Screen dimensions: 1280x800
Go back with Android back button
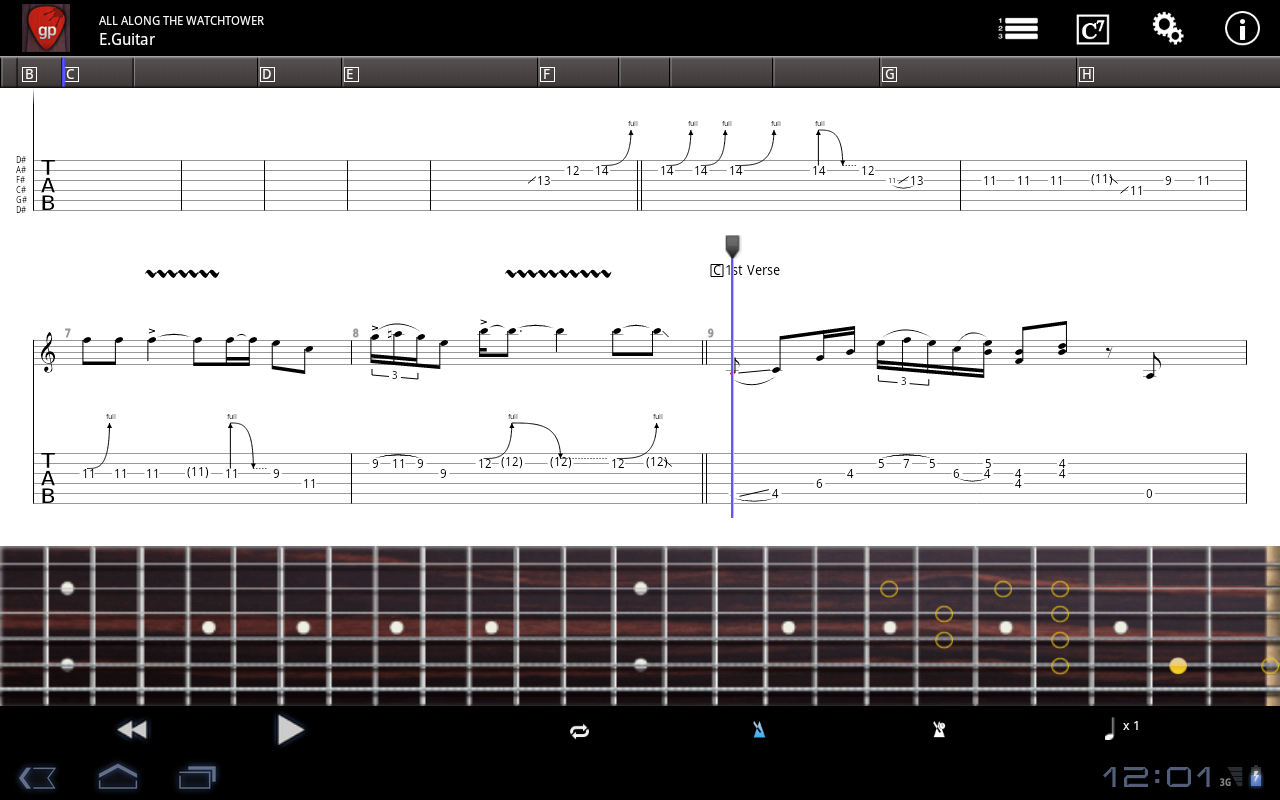(36, 777)
